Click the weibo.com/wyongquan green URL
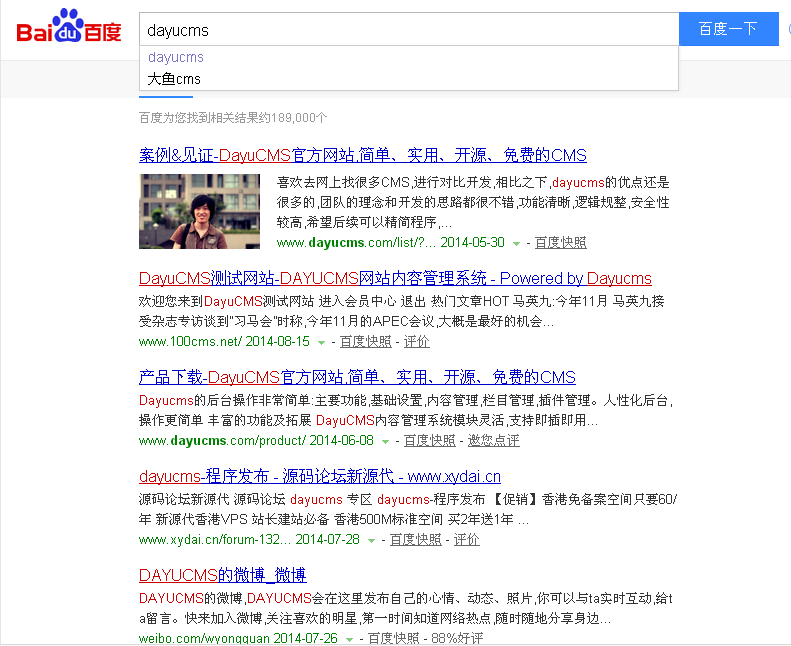Image resolution: width=791 pixels, height=646 pixels. (x=204, y=638)
